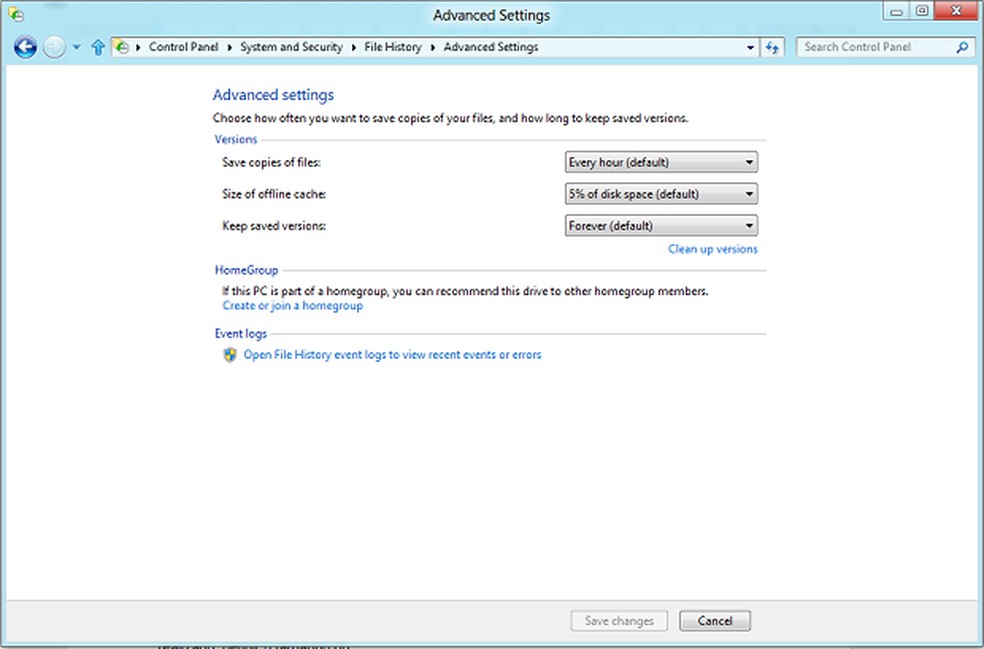
Task: Cancel the advanced settings changes
Action: (715, 621)
